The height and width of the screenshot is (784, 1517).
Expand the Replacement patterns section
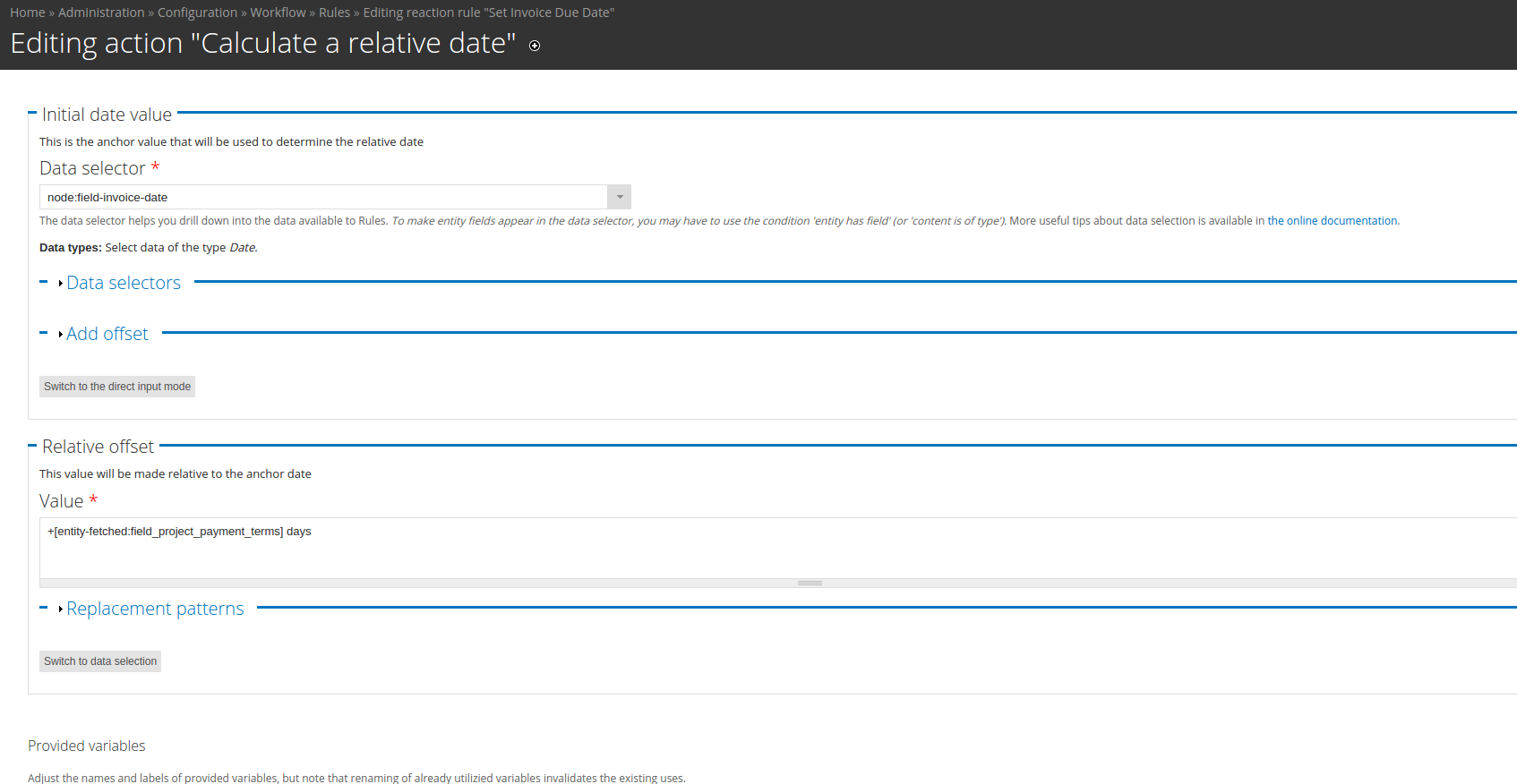click(x=154, y=609)
